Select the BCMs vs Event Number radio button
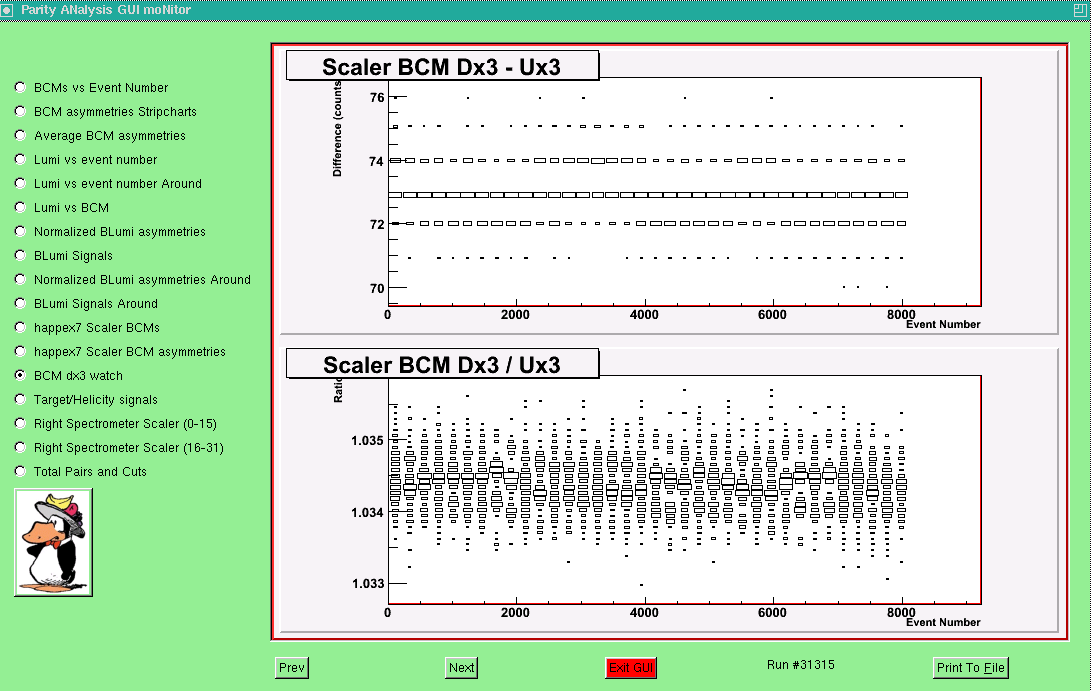 pos(20,88)
